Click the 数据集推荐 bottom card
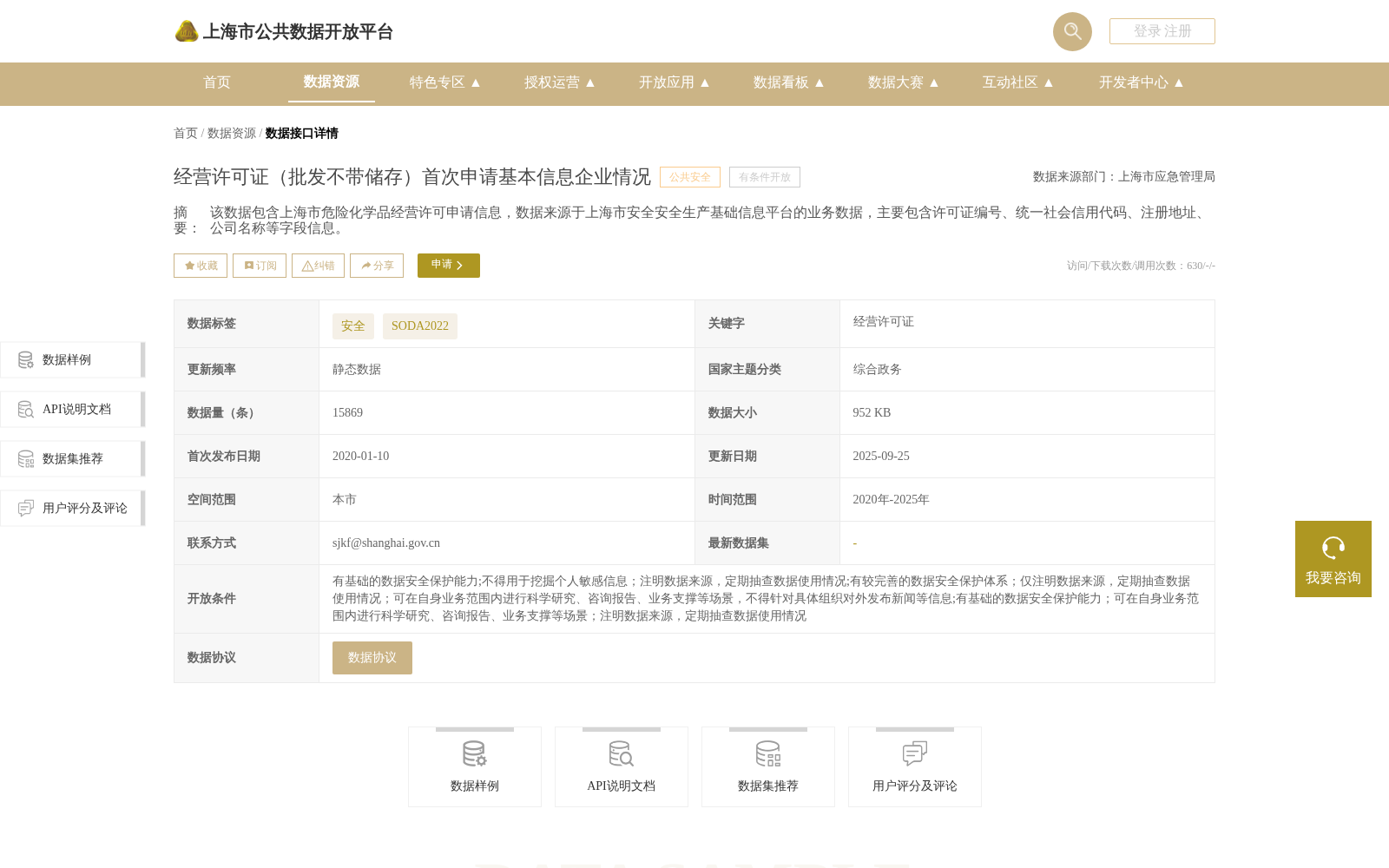This screenshot has height=868, width=1389. [x=768, y=767]
